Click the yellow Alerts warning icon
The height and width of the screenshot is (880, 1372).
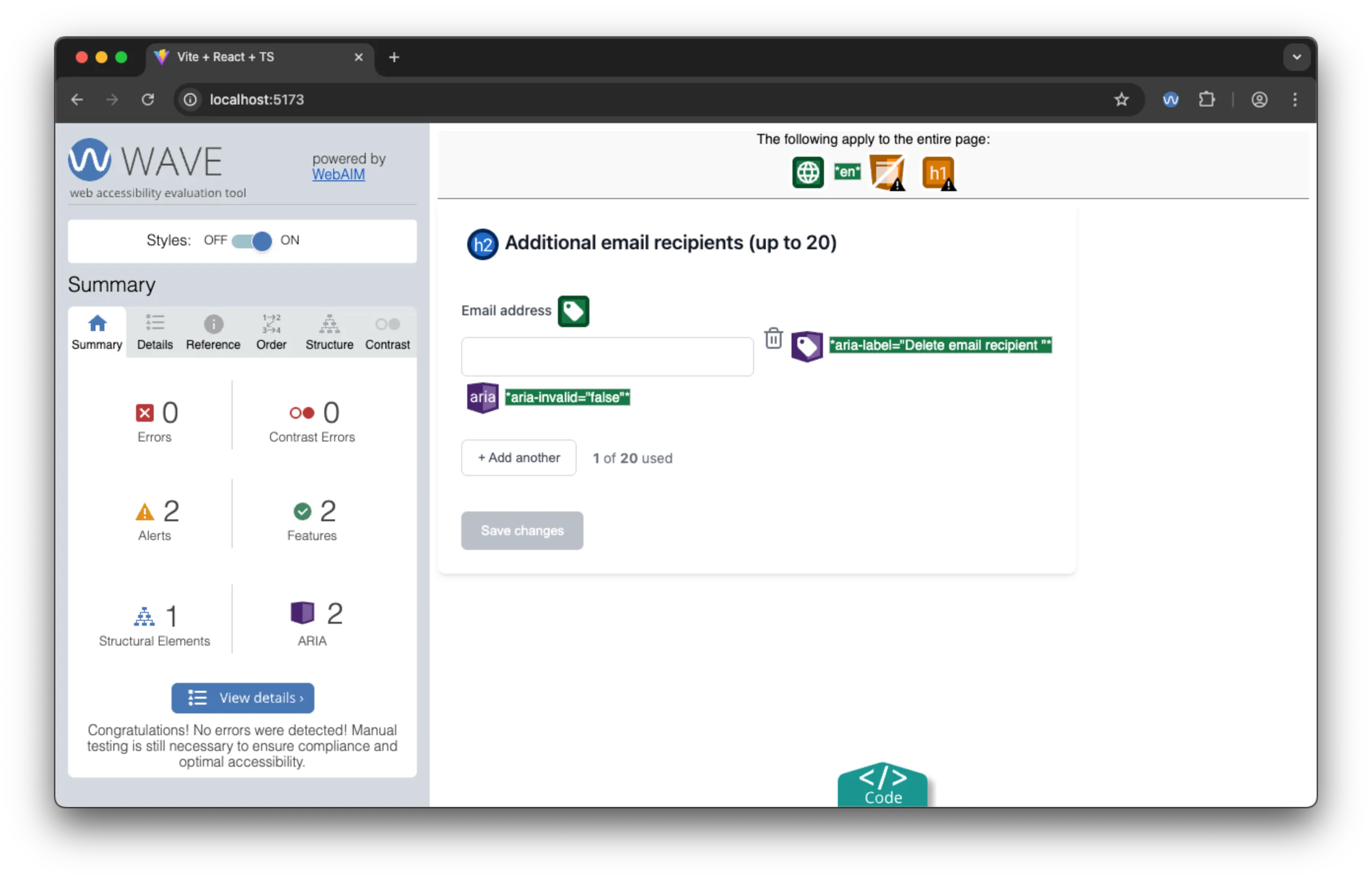pyautogui.click(x=144, y=511)
